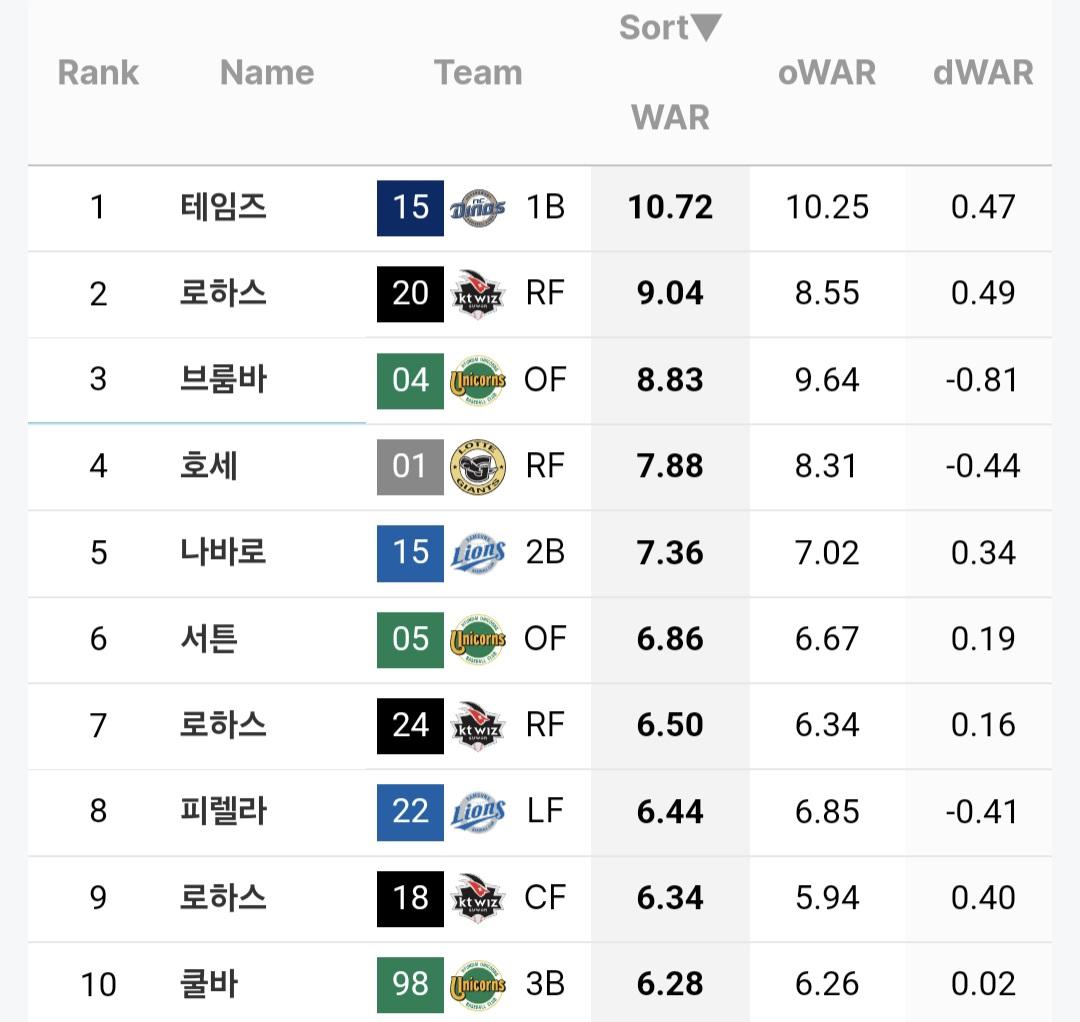Click the green 98 season badge for 쿨바

click(x=410, y=984)
